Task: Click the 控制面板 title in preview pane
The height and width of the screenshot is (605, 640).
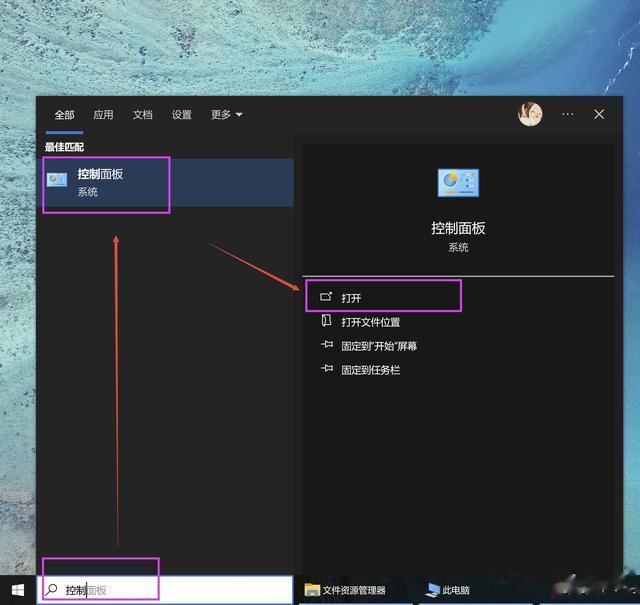Action: click(x=458, y=228)
